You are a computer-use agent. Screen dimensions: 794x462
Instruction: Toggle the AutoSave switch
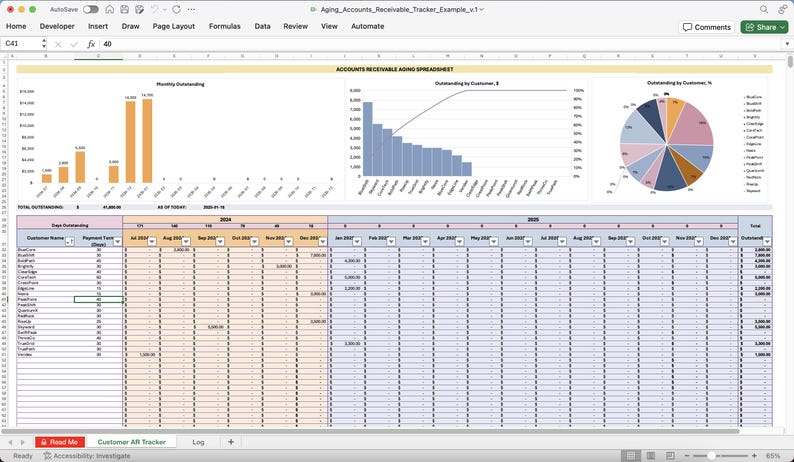pyautogui.click(x=91, y=10)
